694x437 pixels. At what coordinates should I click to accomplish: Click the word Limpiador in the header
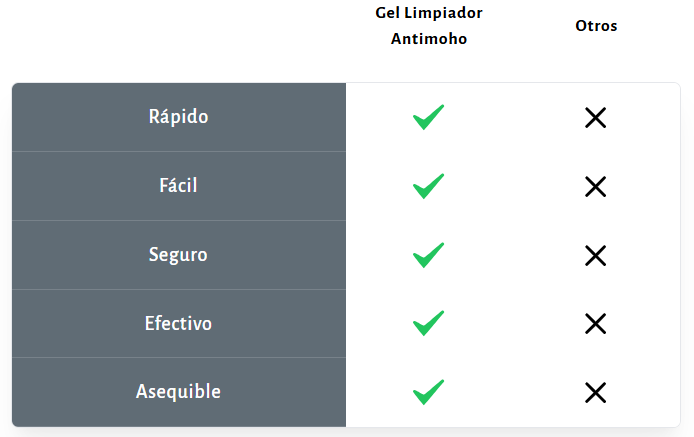click(443, 15)
